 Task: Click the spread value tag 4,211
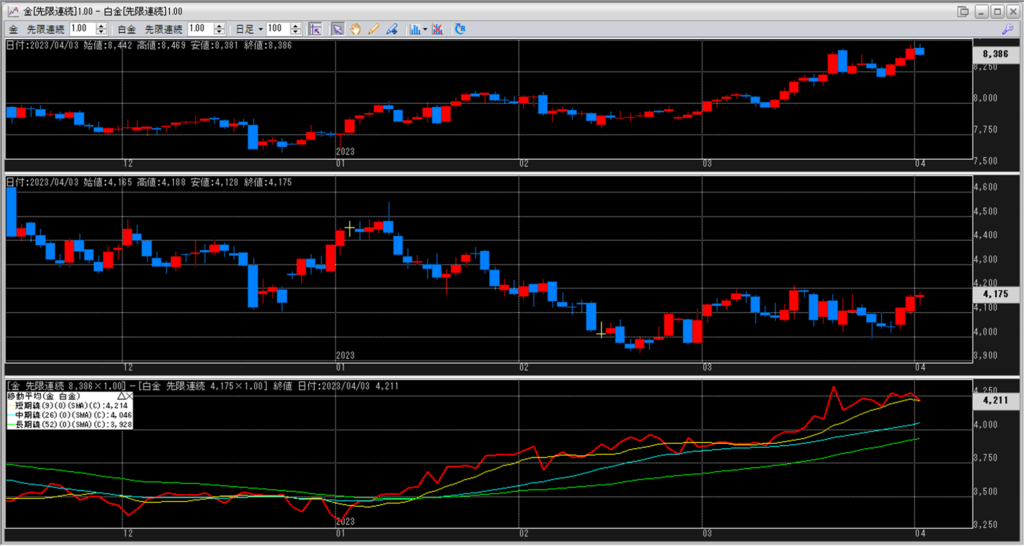[995, 401]
